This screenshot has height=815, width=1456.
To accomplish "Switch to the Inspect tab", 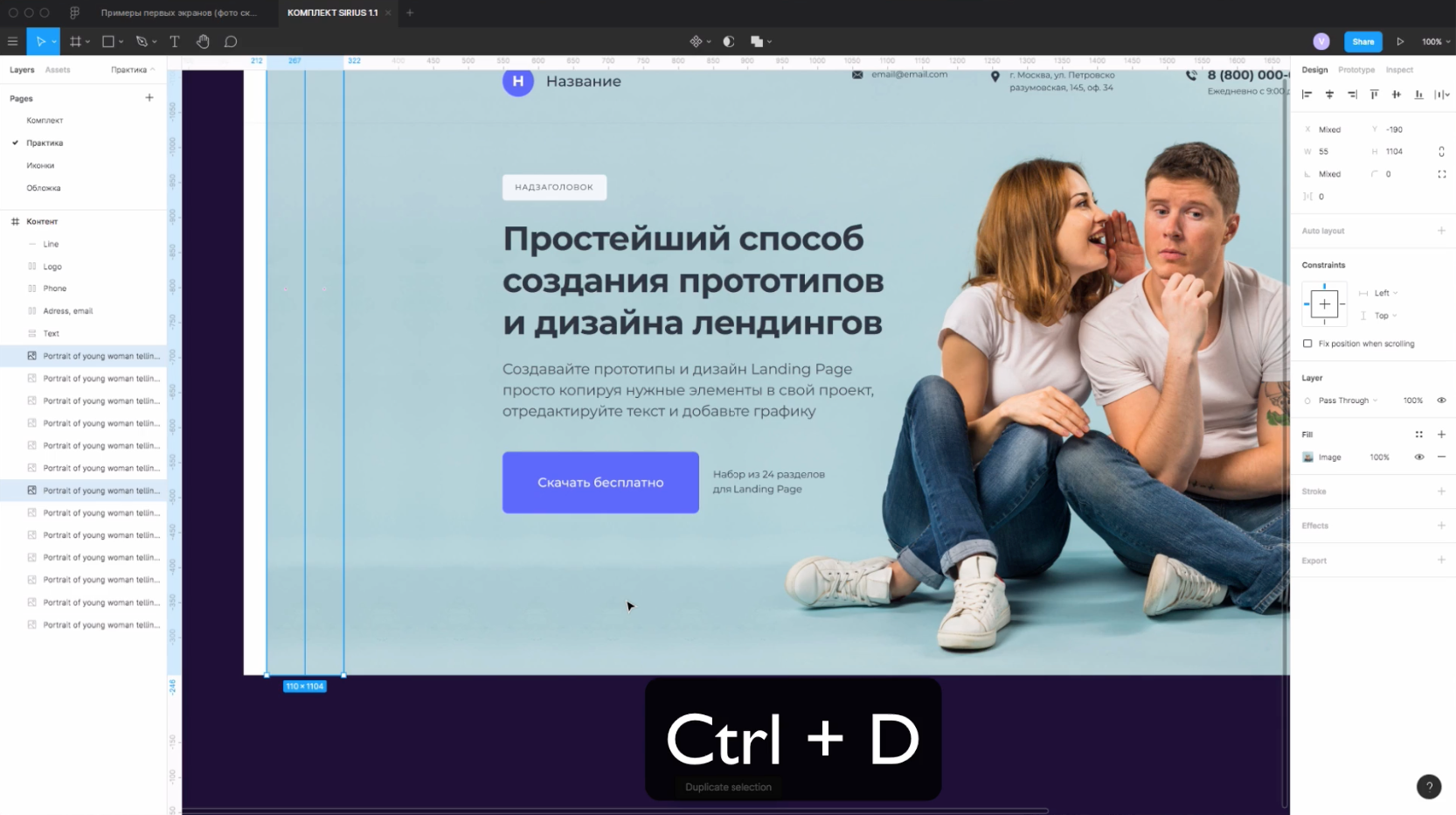I will pos(1399,70).
